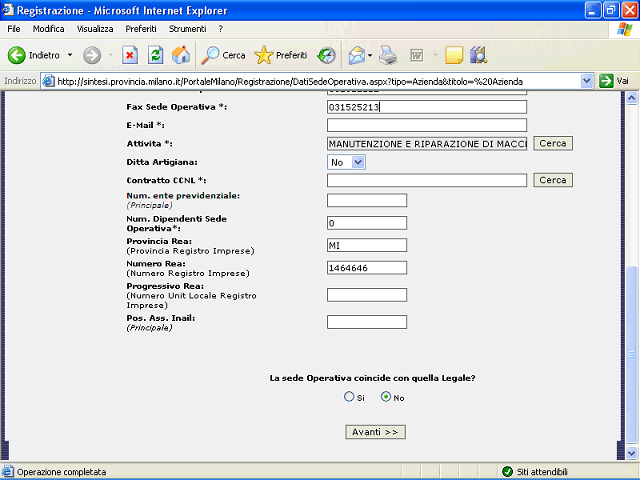640x480 pixels.
Task: Click the Siti attendibili status icon
Action: 507,472
